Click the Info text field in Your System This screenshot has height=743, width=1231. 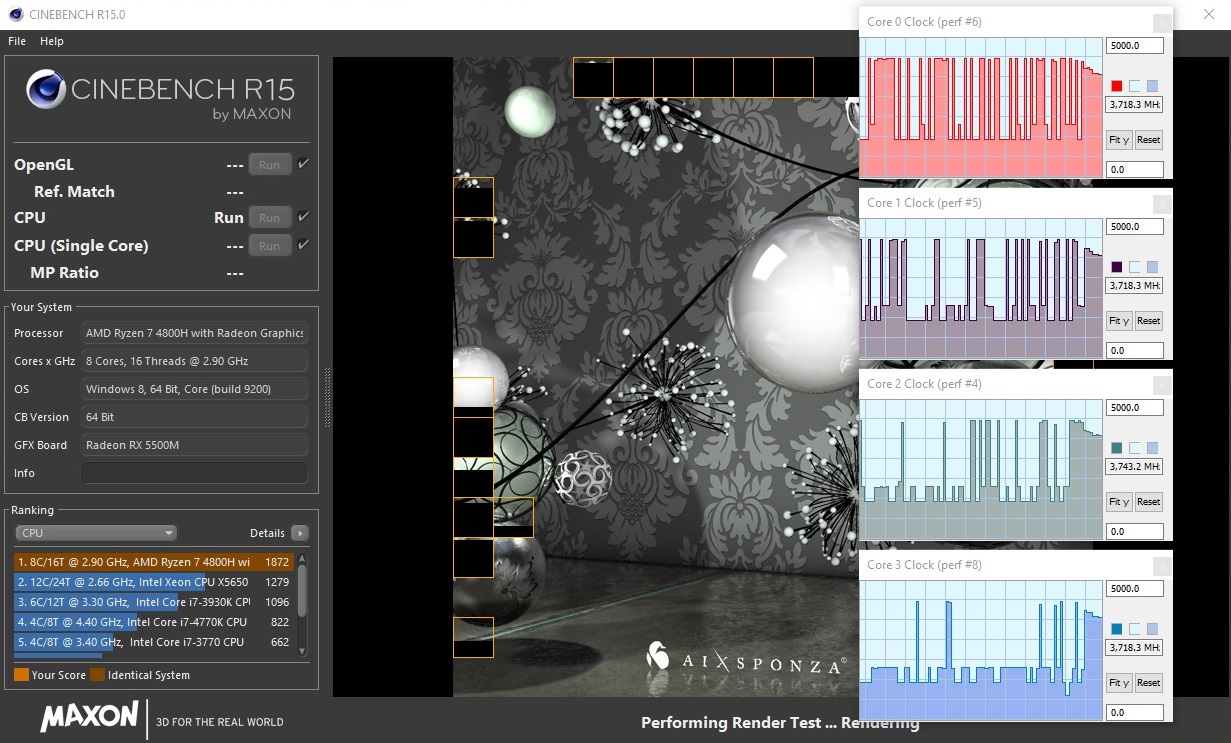click(x=194, y=473)
